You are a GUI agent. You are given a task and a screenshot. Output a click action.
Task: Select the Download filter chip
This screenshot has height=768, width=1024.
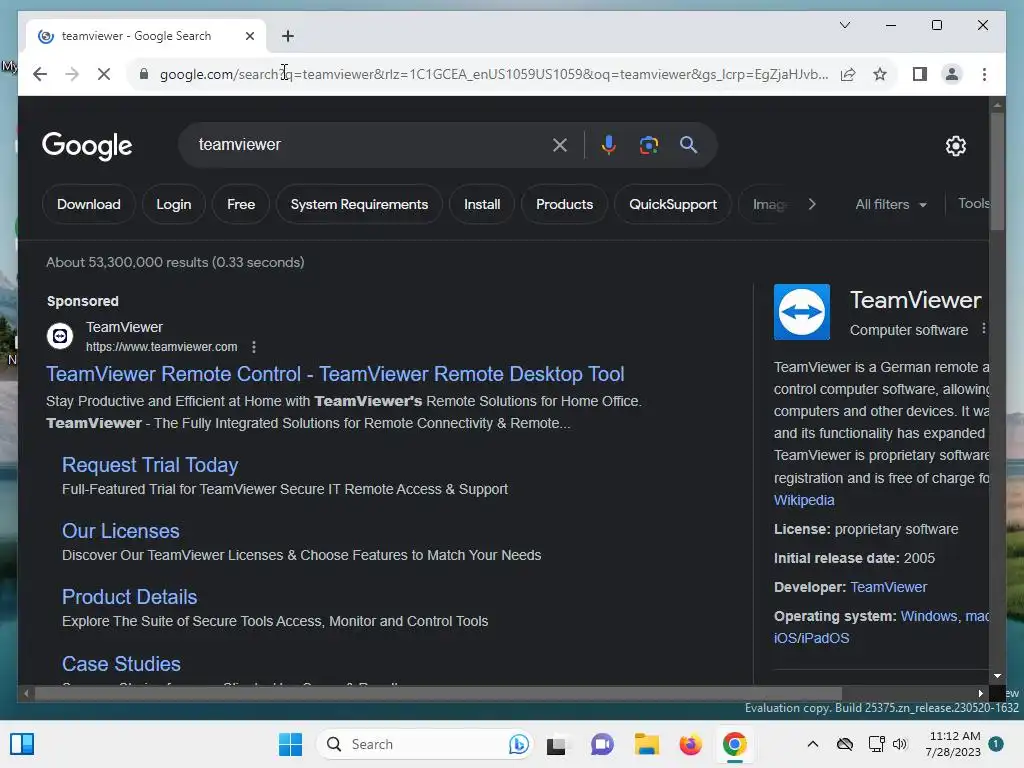tap(89, 204)
